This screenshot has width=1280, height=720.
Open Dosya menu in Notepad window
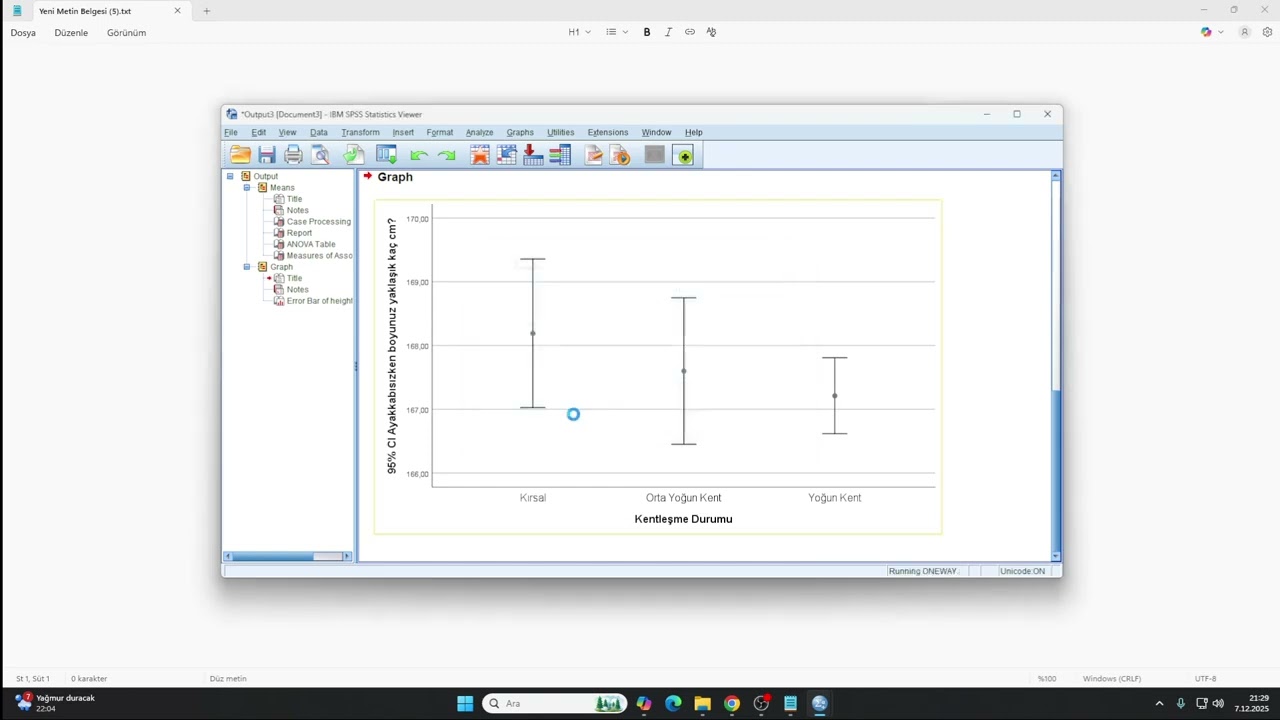point(23,33)
